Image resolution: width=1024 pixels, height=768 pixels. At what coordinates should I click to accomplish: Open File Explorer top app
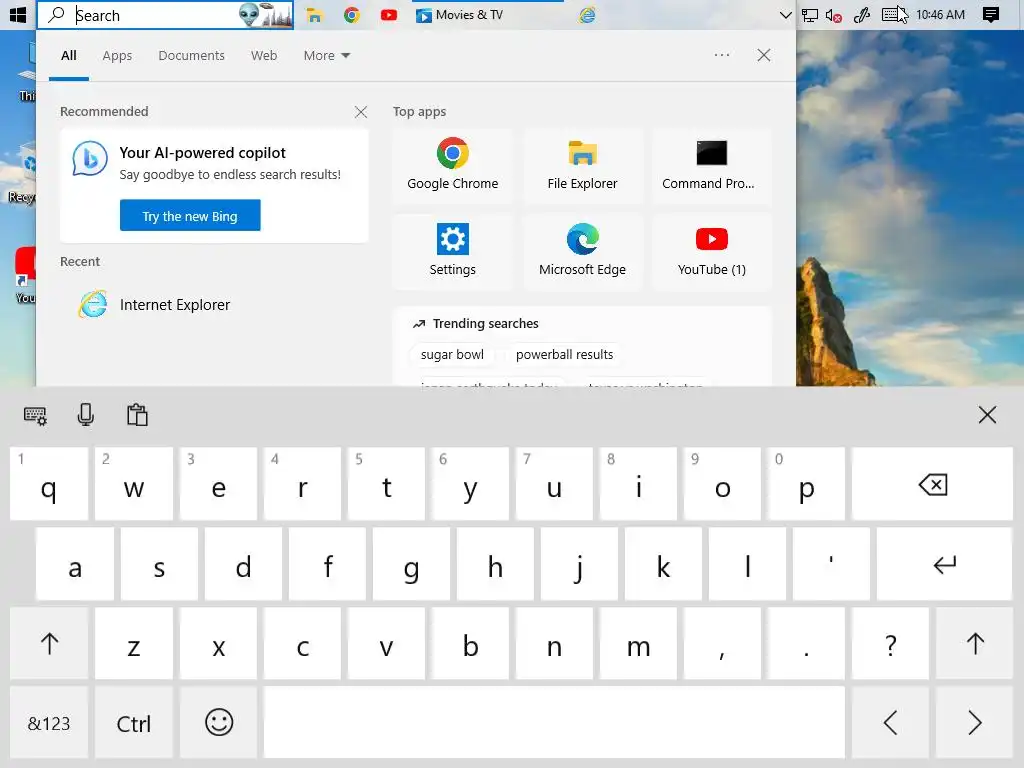pos(582,166)
